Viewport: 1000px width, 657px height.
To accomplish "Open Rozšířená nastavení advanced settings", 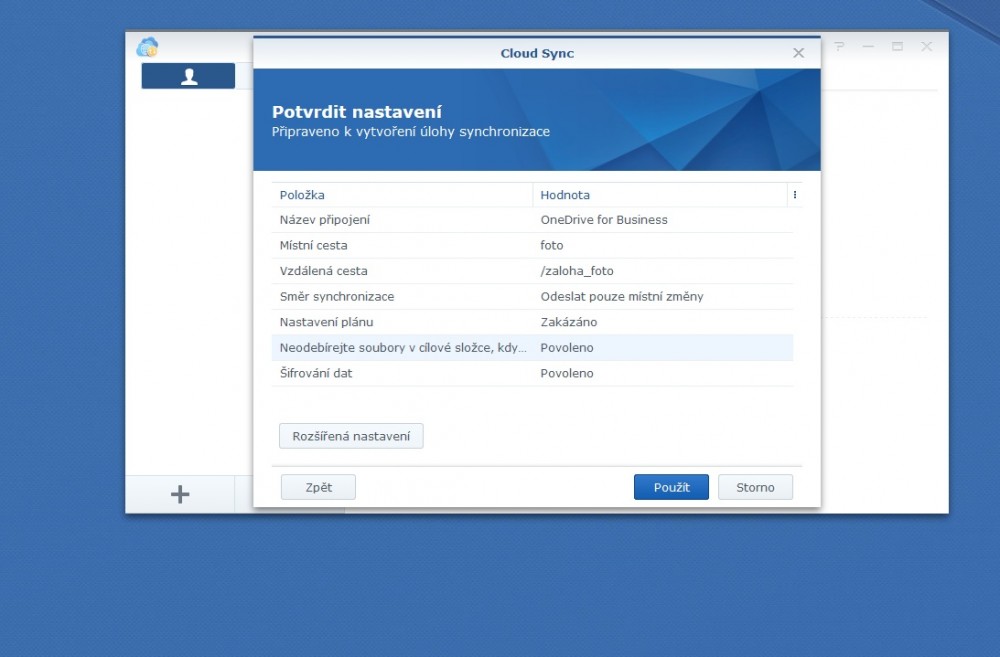I will 351,436.
